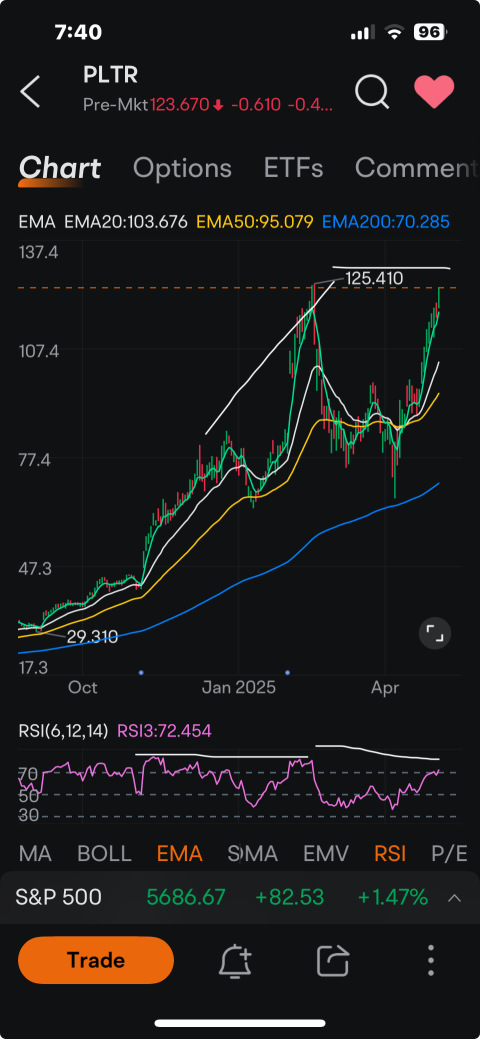Switch to the Comments tab
Viewport: 480px width, 1039px height.
[416, 168]
